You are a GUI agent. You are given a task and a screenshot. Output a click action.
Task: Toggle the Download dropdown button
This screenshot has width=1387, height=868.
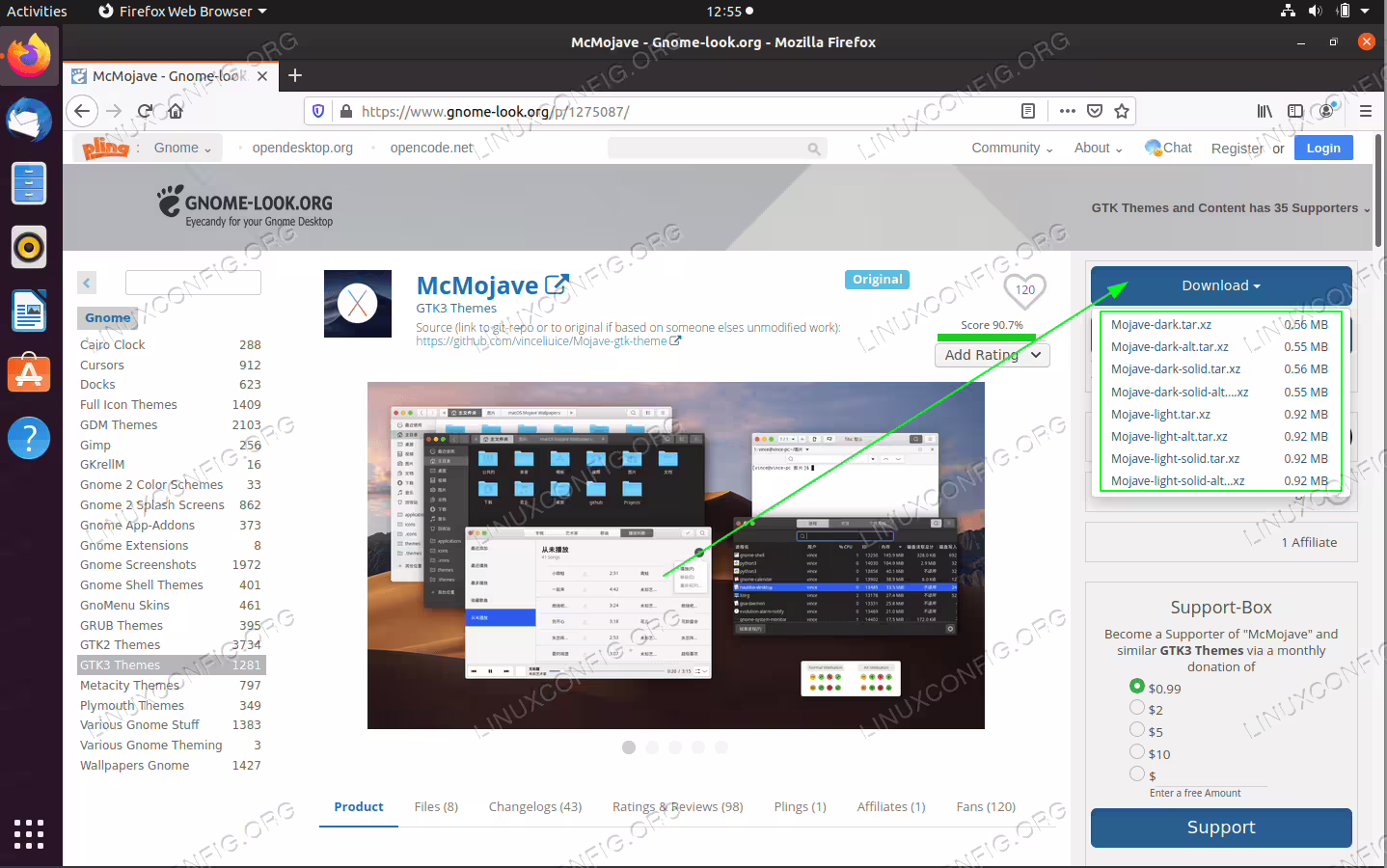pos(1221,285)
